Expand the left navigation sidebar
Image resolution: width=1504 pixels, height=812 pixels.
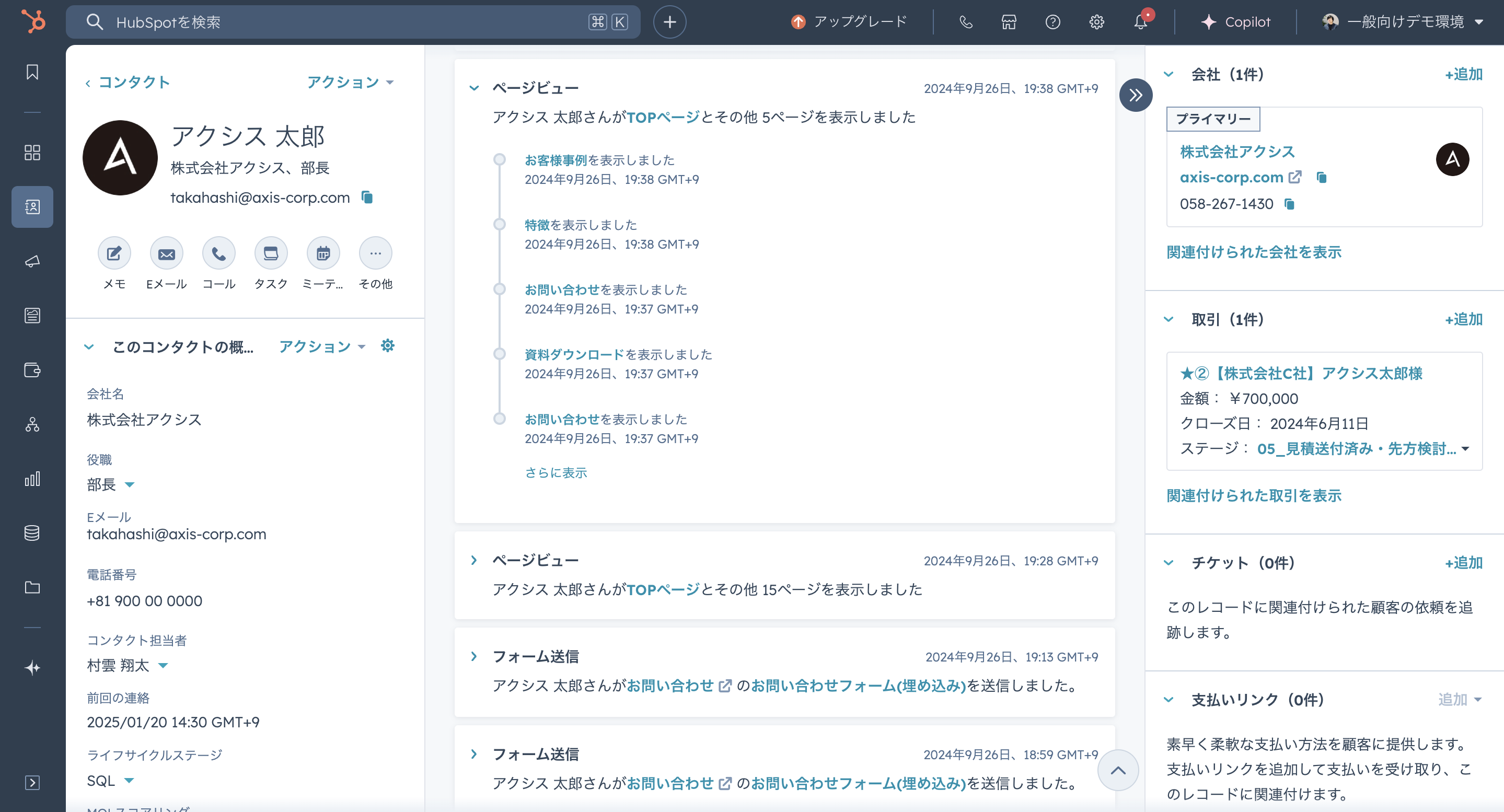pyautogui.click(x=32, y=782)
